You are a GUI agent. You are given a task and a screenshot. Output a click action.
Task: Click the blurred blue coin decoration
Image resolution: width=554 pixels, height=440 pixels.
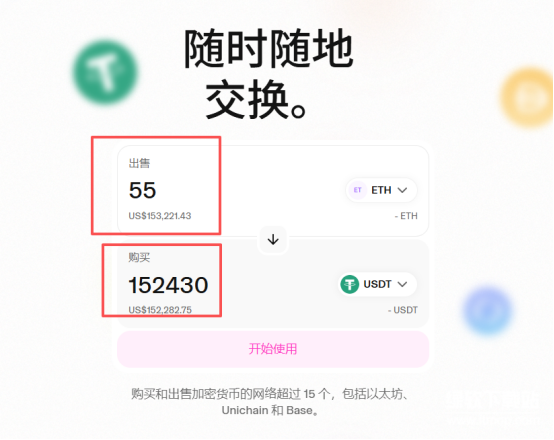click(x=488, y=310)
